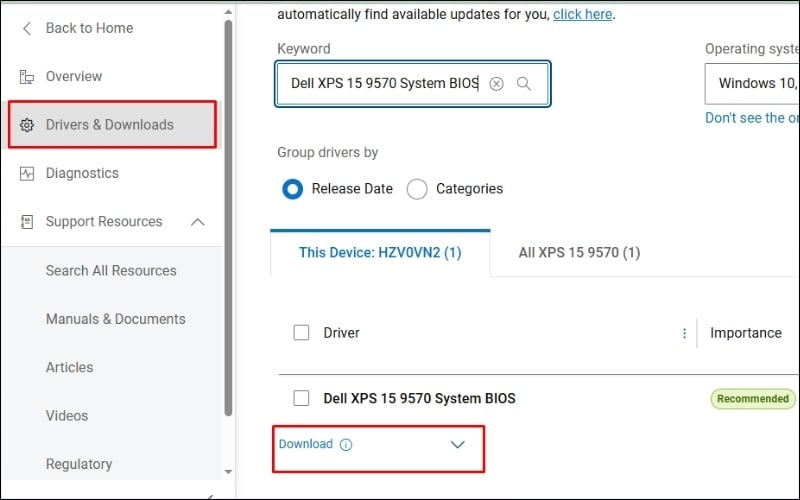Open Videos in Support Resources
Screen dimensions: 800x500
(x=67, y=416)
